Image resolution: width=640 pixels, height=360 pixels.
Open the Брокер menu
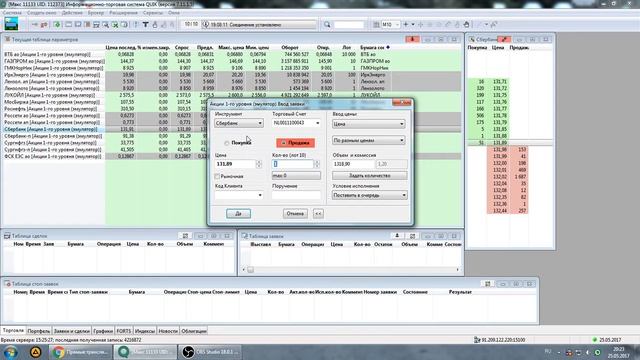(96, 13)
